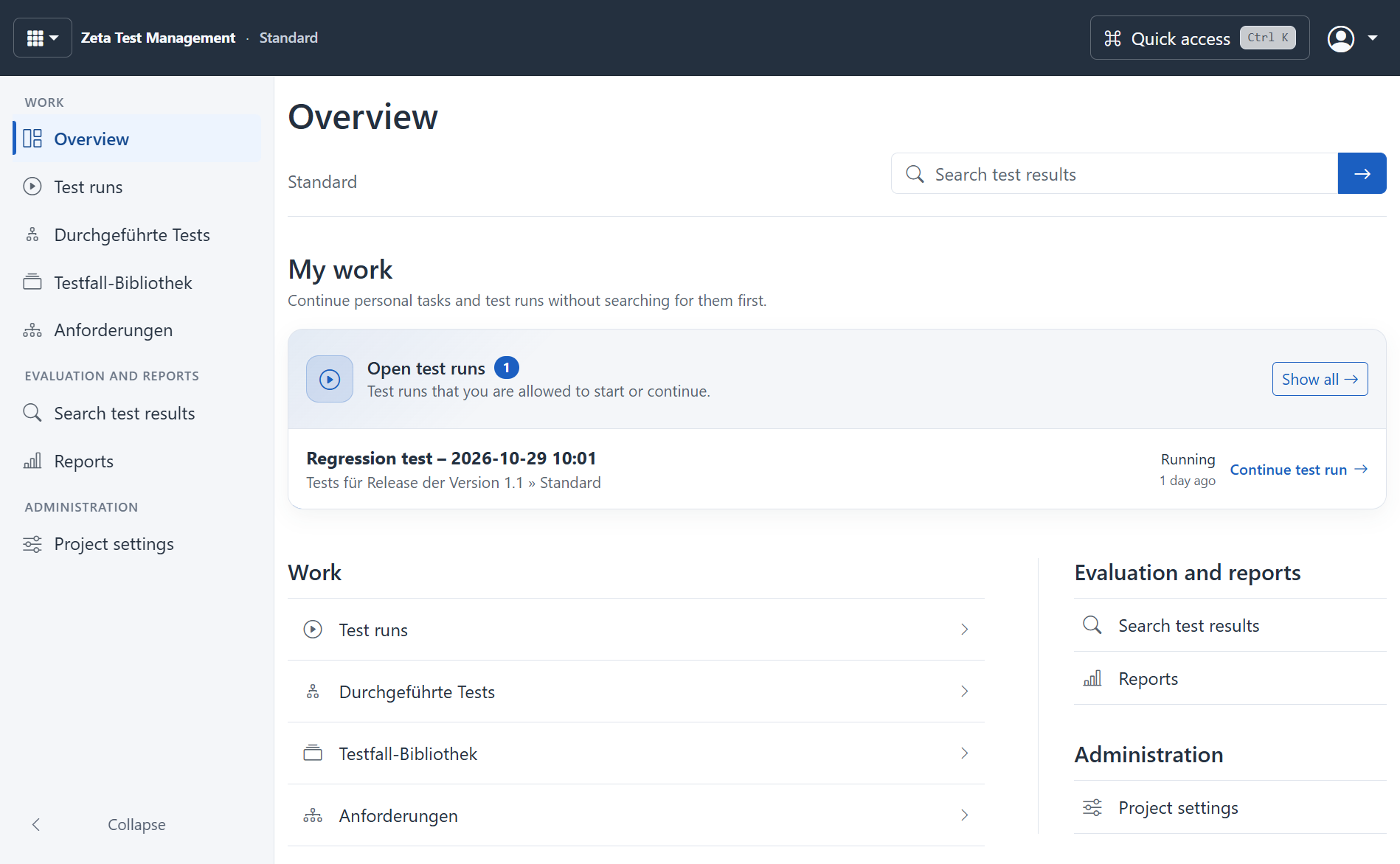
Task: Focus the Search test results input field
Action: tap(1115, 174)
